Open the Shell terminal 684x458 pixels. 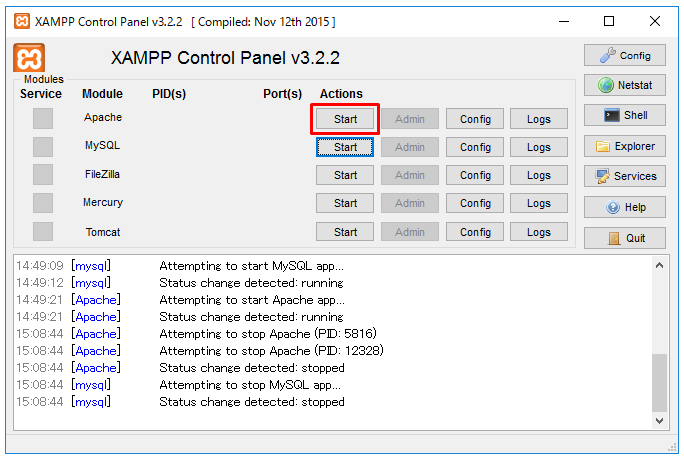pyautogui.click(x=625, y=115)
